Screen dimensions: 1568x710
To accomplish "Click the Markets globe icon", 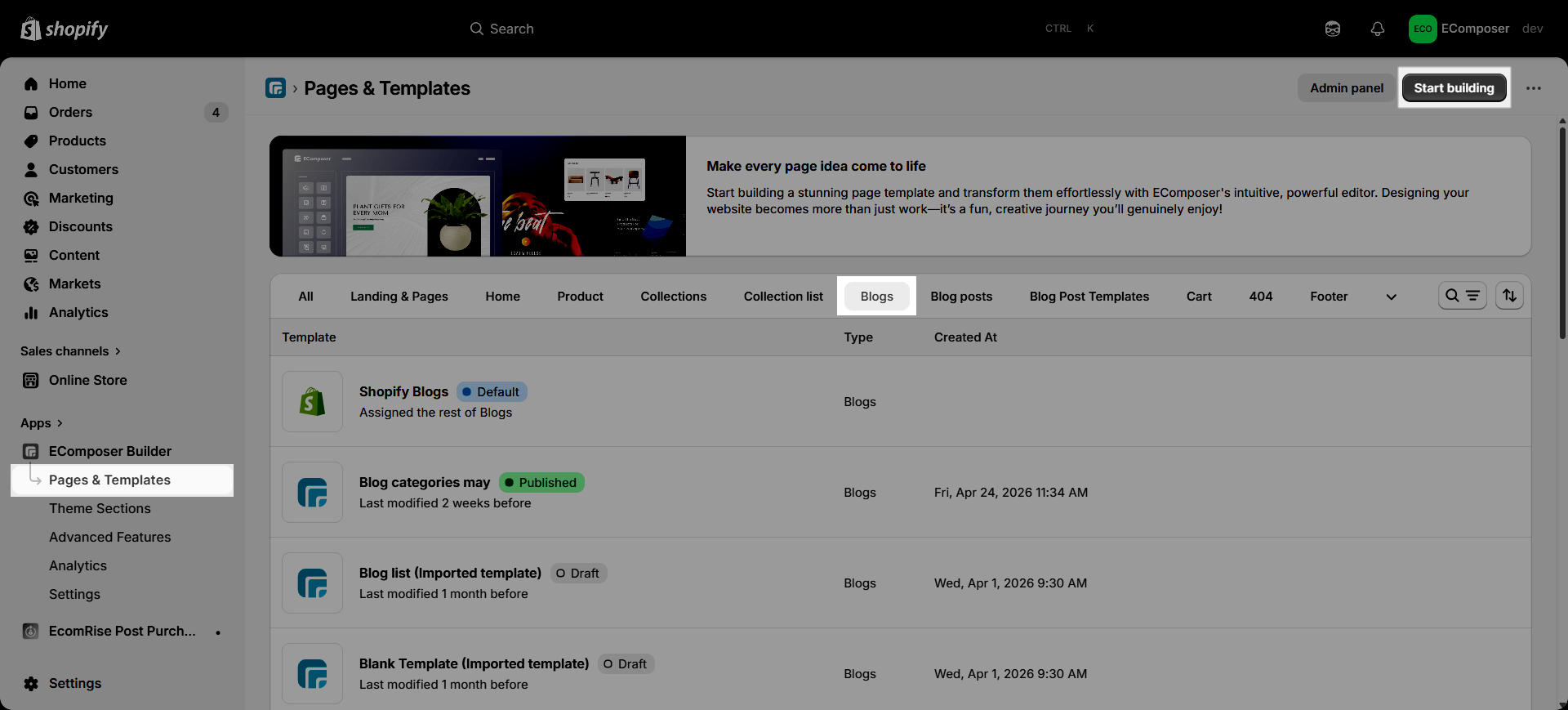I will [31, 284].
